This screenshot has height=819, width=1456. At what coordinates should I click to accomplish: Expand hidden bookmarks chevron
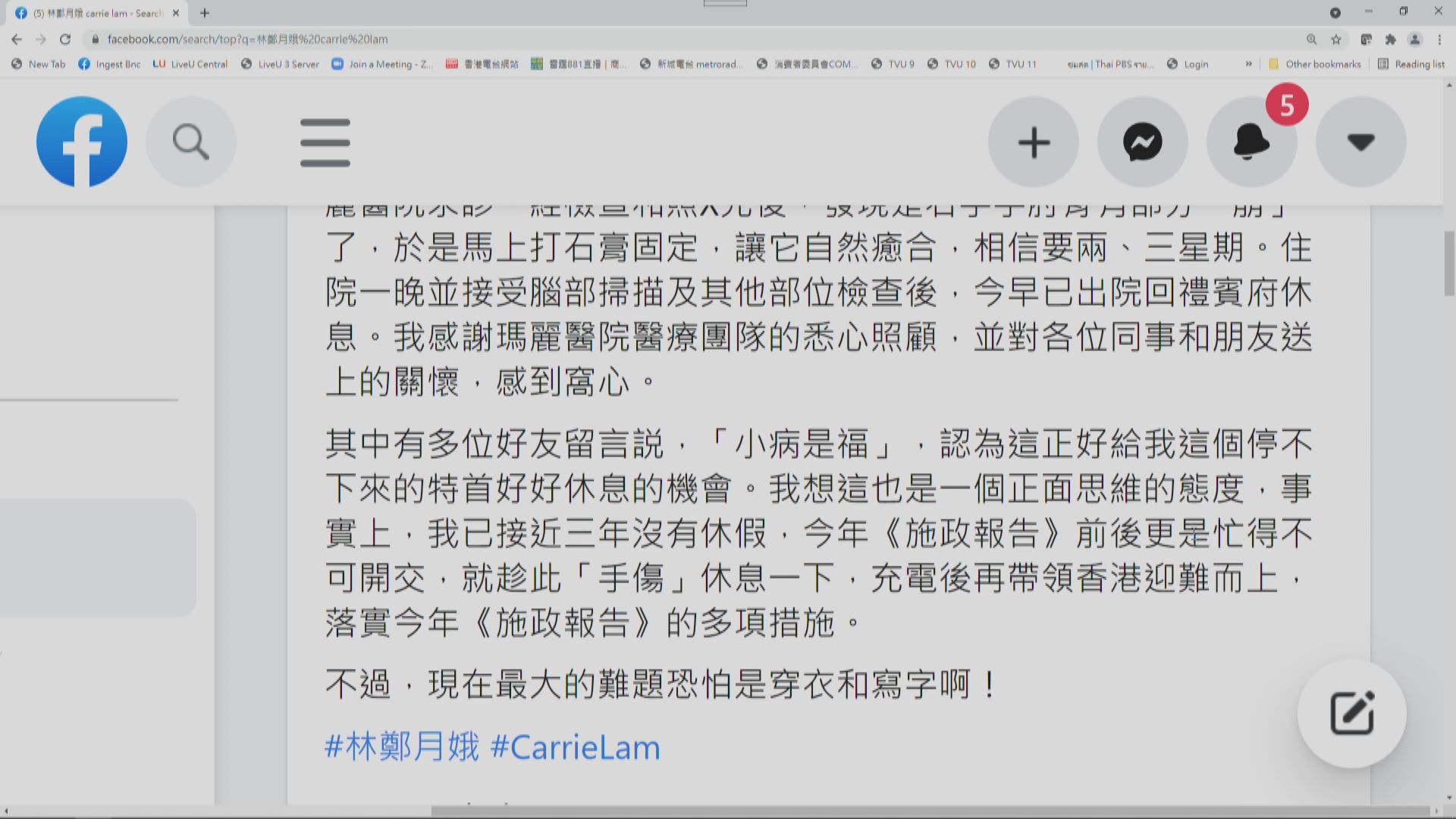click(x=1248, y=64)
